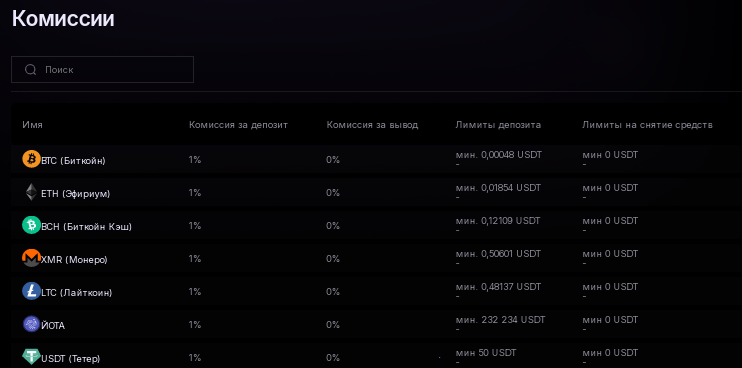Viewport: 742px width, 368px height.
Task: Click the Ethereum diamond icon
Action: 31,192
